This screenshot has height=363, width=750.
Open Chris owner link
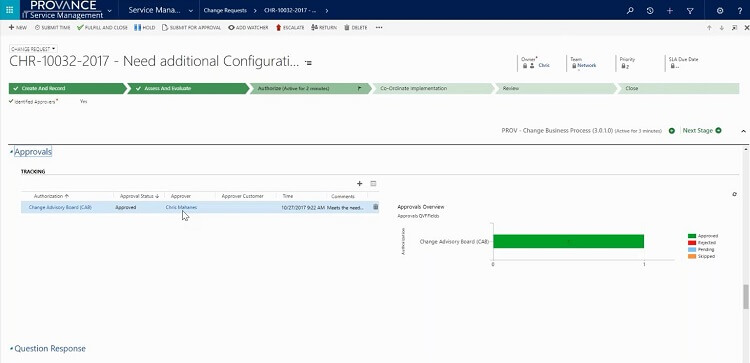click(544, 66)
